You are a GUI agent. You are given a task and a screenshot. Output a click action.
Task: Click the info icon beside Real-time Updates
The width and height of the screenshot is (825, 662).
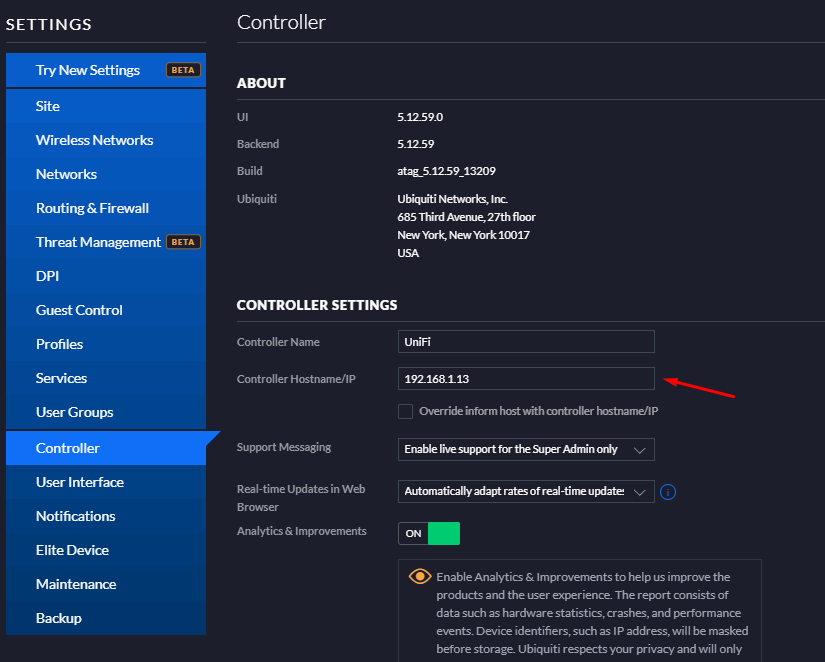point(668,492)
